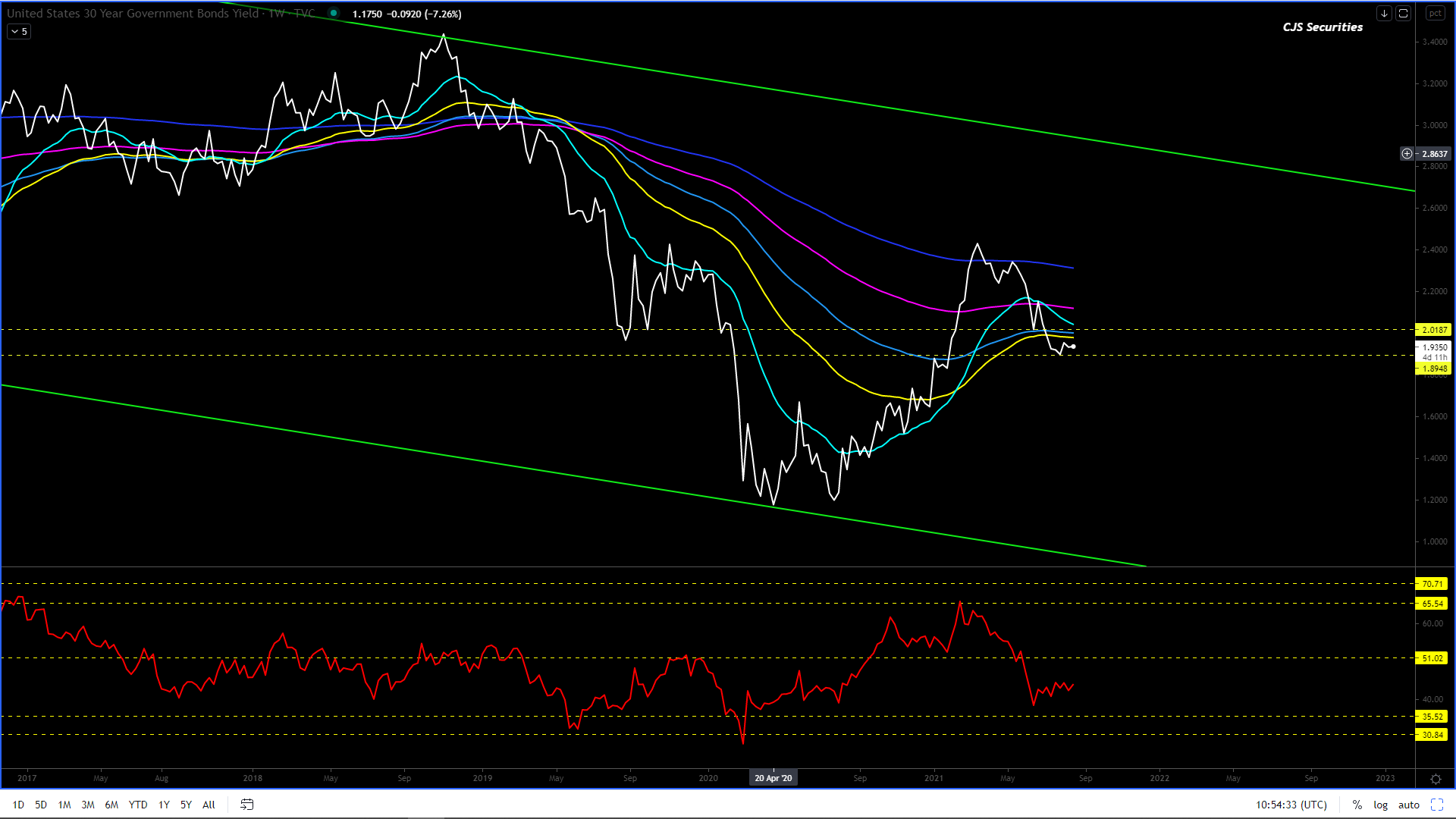Switch to the 5Y range
This screenshot has height=819, width=1456.
tap(186, 805)
